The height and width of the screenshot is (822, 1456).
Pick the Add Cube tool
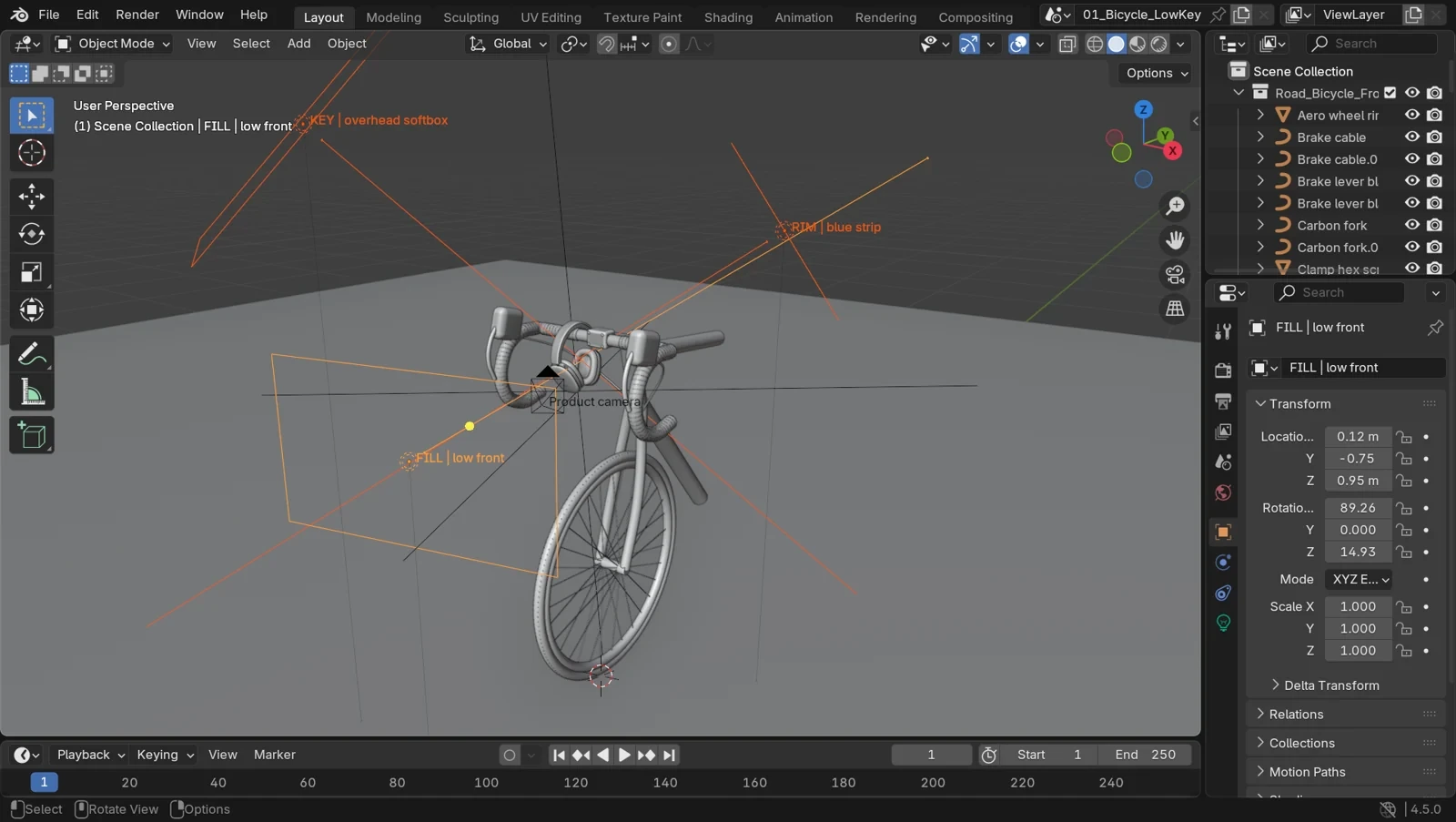(32, 435)
